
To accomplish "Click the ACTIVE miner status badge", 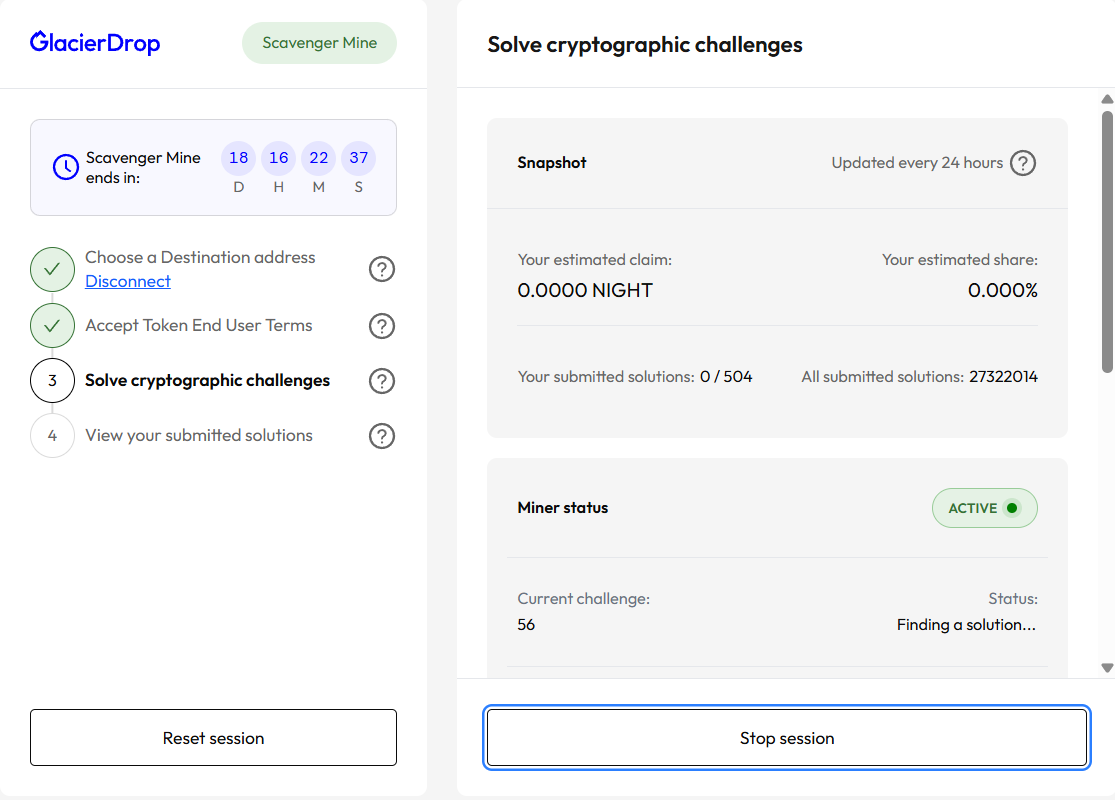I will [984, 508].
